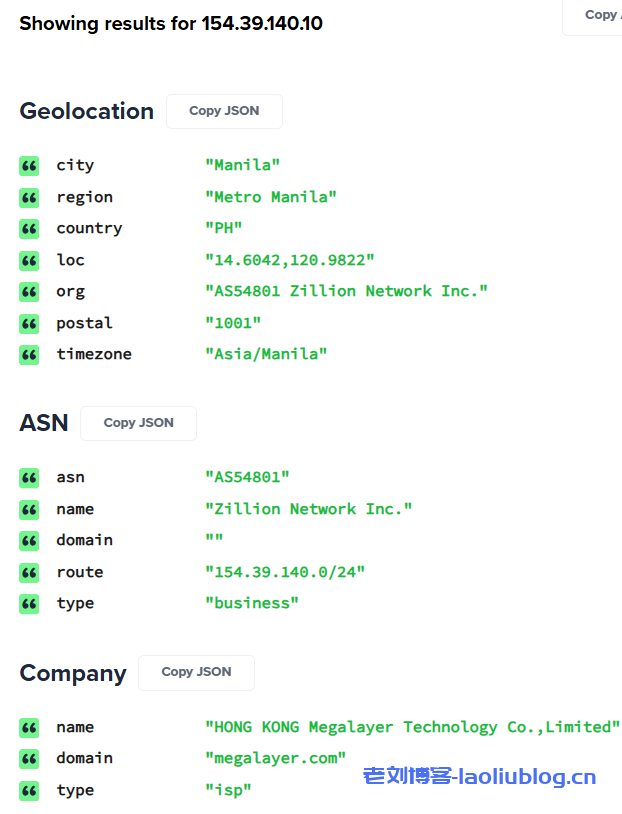The image size is (622, 814).
Task: Copy JSON for the Company section
Action: click(x=196, y=672)
